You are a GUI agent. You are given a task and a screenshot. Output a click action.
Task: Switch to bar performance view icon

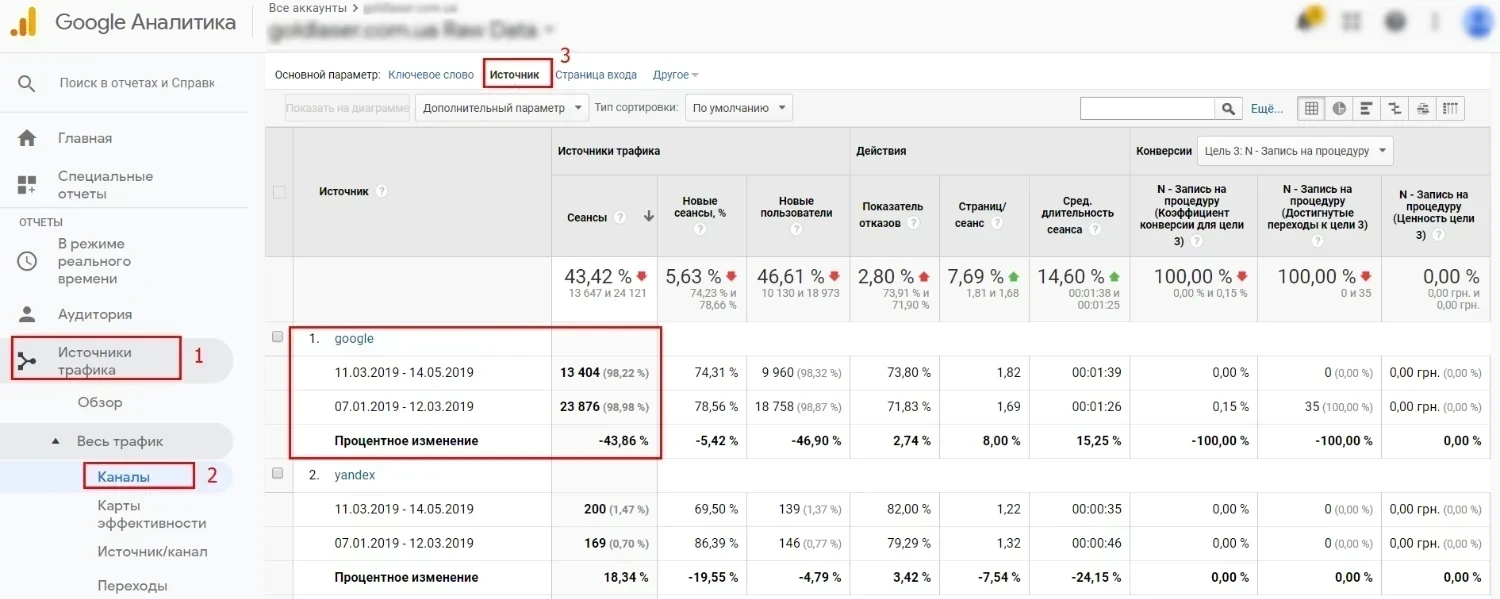[x=1366, y=108]
